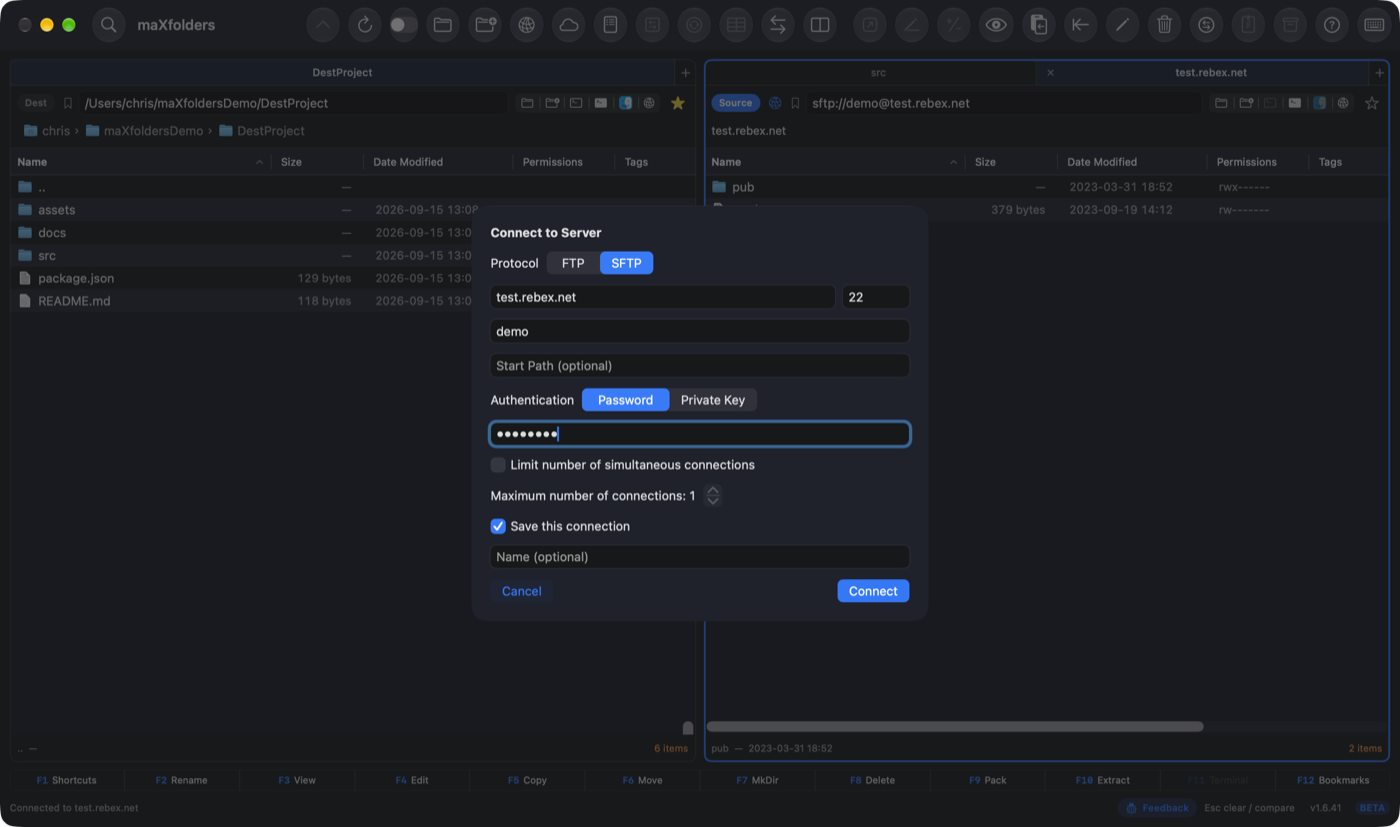Click the yellow favorite star in the left pane

coord(678,103)
